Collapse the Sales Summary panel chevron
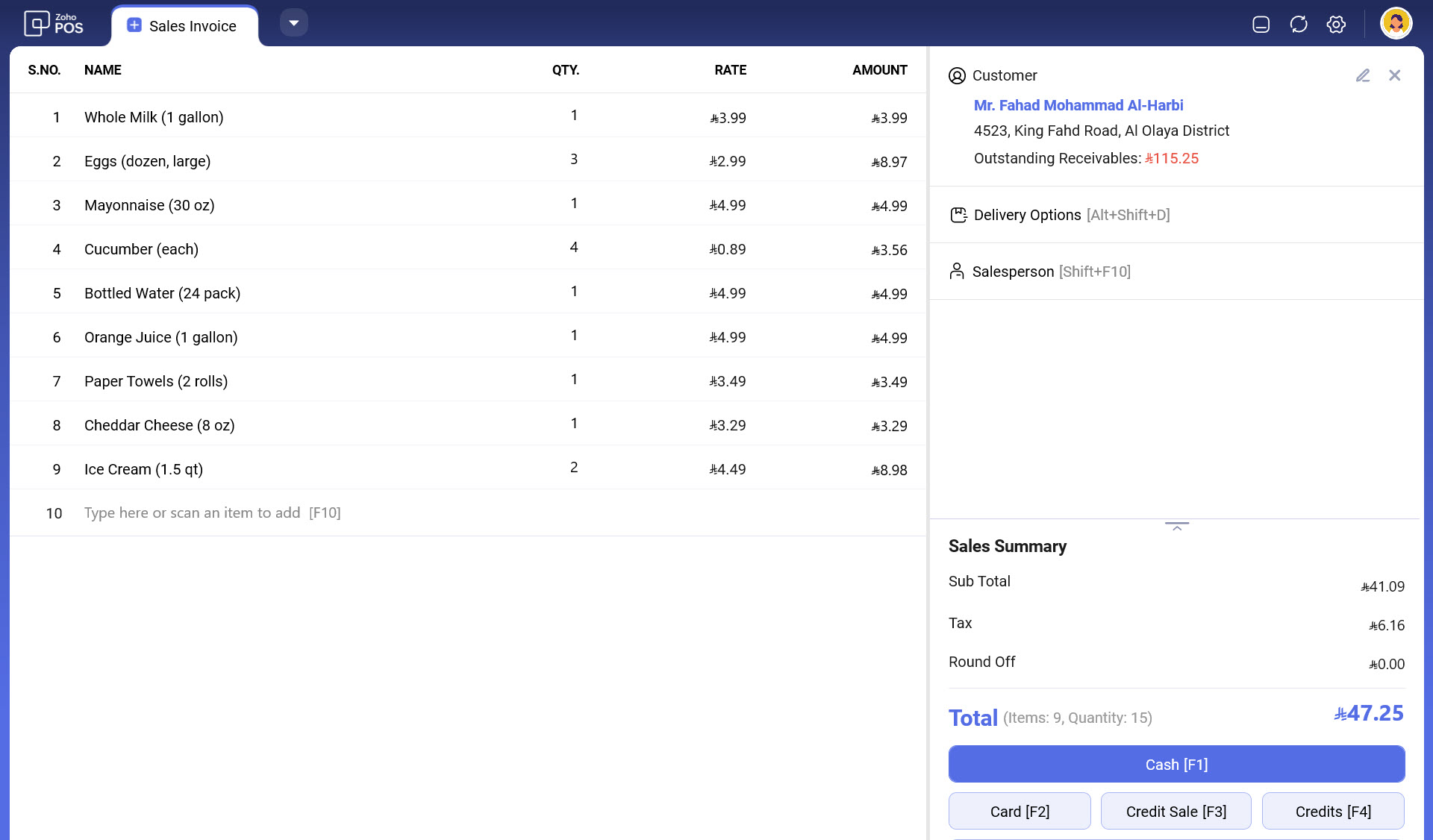1433x840 pixels. click(x=1177, y=527)
